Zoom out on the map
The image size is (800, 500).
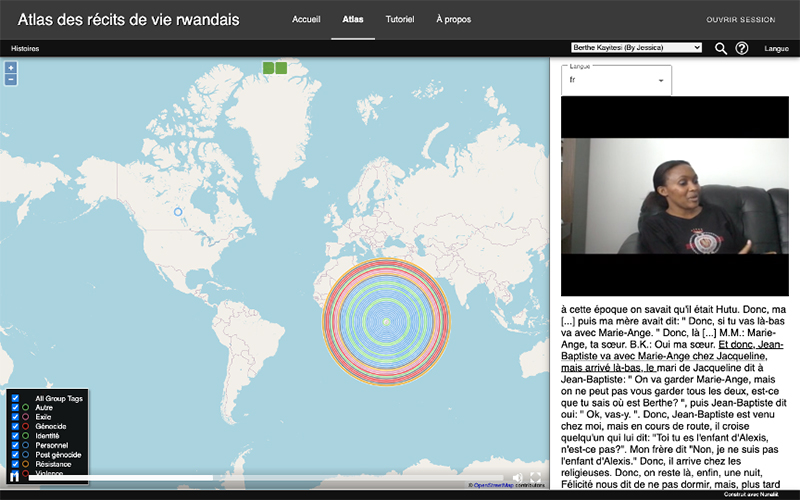(x=11, y=80)
